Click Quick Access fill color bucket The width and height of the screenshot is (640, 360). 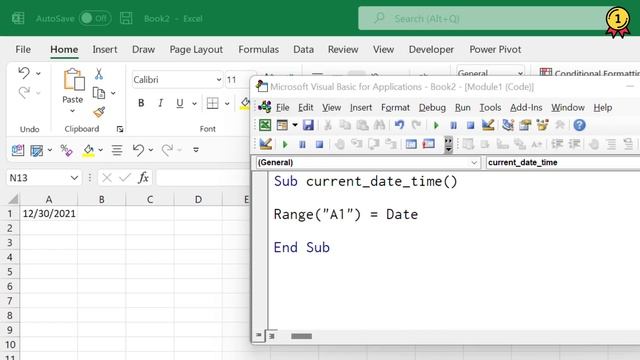coord(88,151)
